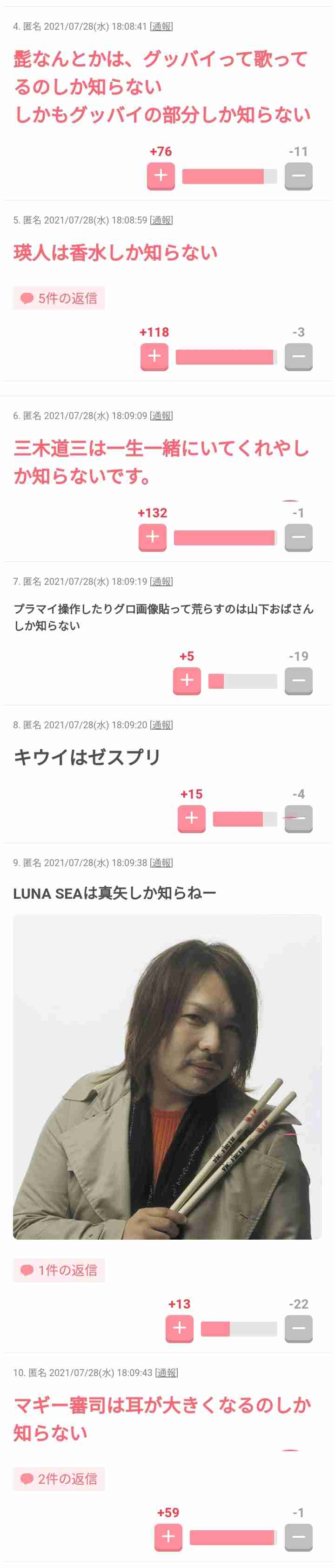335x1568 pixels.
Task: Expand 5件の返信 under comment 5
Action: [x=59, y=298]
